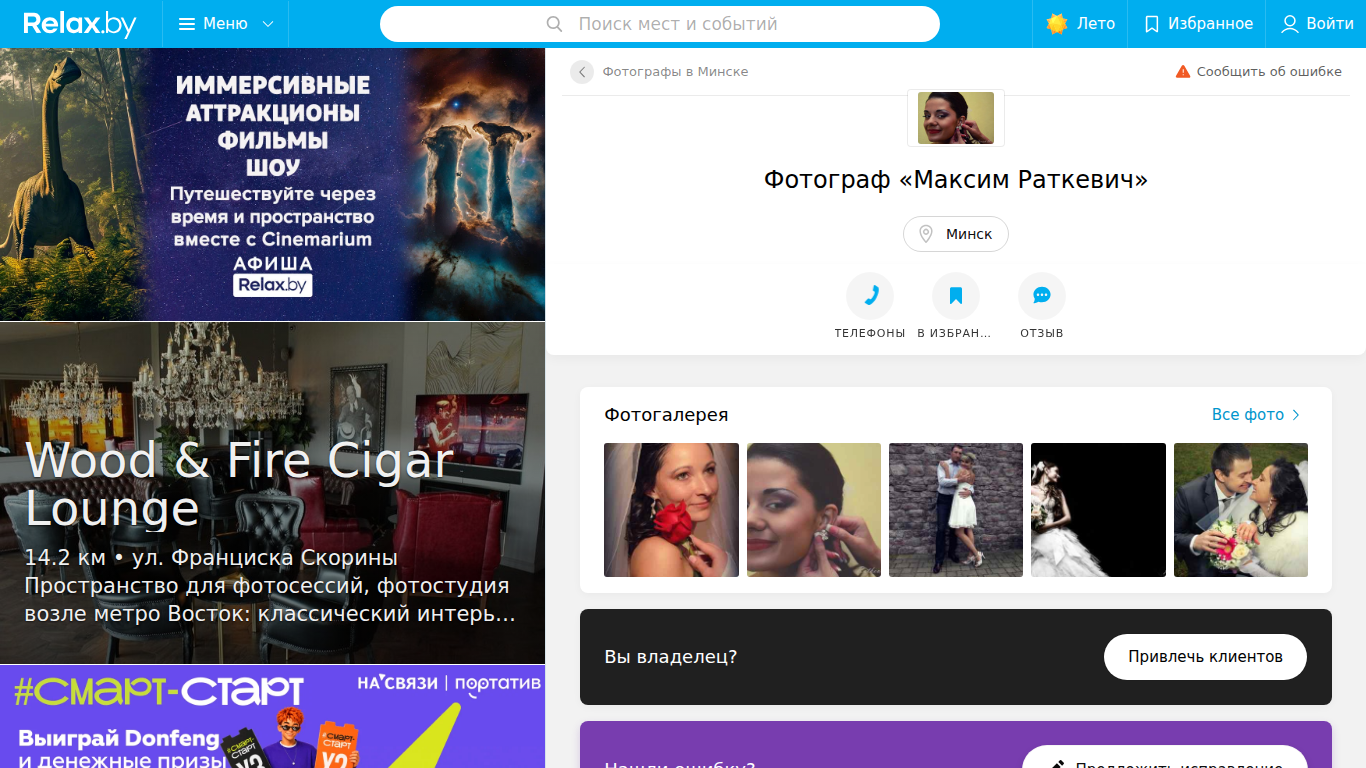Add photographer to favorites via bookmark icon

pos(956,296)
